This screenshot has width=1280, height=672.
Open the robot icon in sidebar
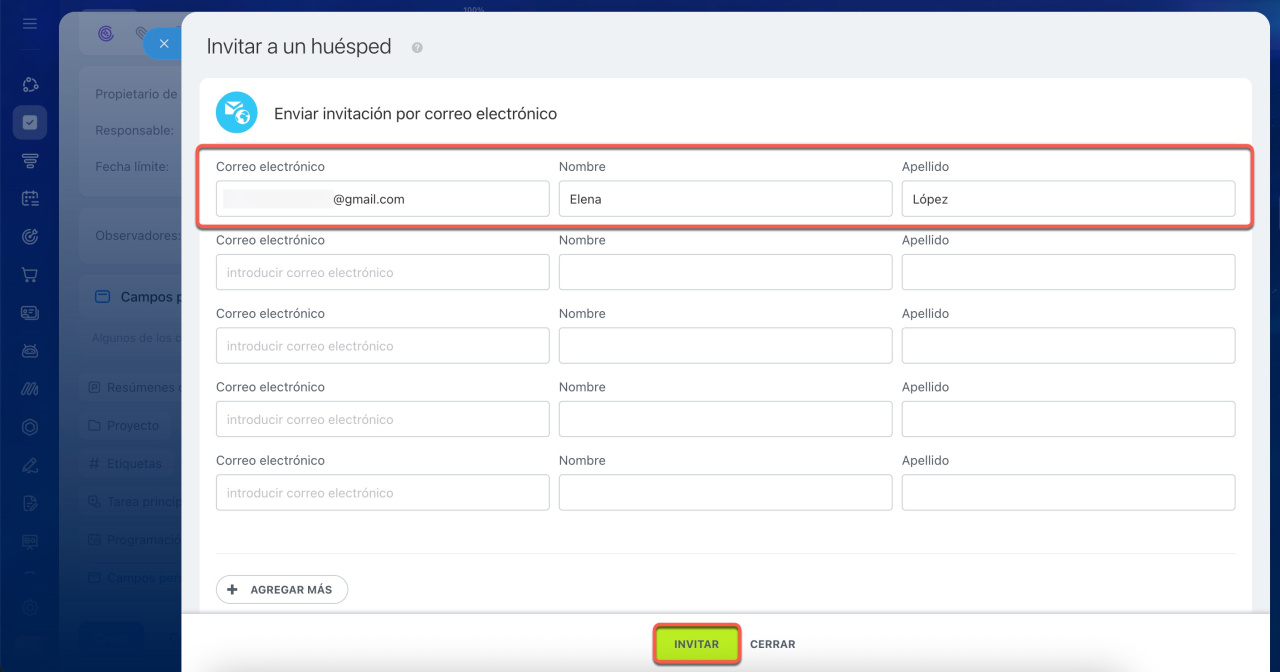[30, 350]
